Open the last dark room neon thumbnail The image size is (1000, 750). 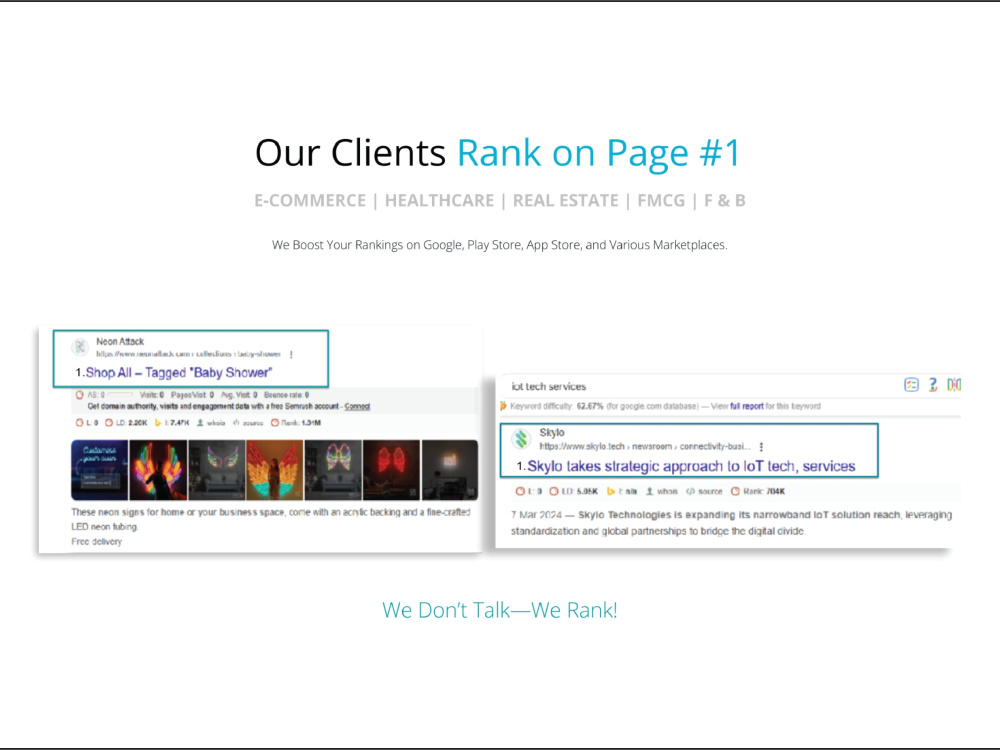tap(450, 470)
